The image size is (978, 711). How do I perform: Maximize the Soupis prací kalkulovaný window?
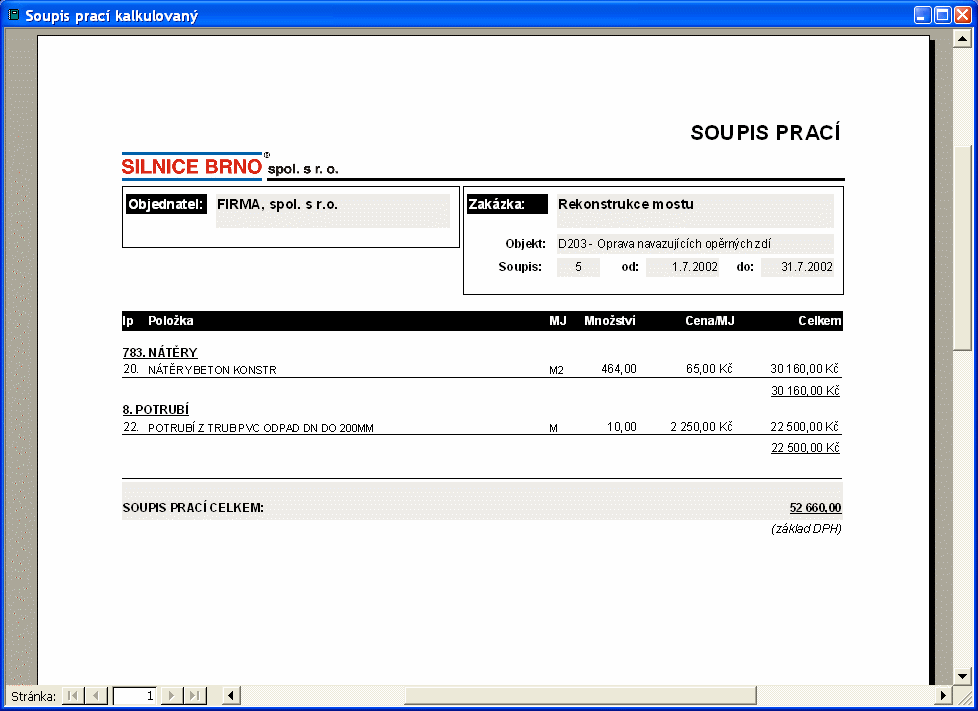[942, 15]
